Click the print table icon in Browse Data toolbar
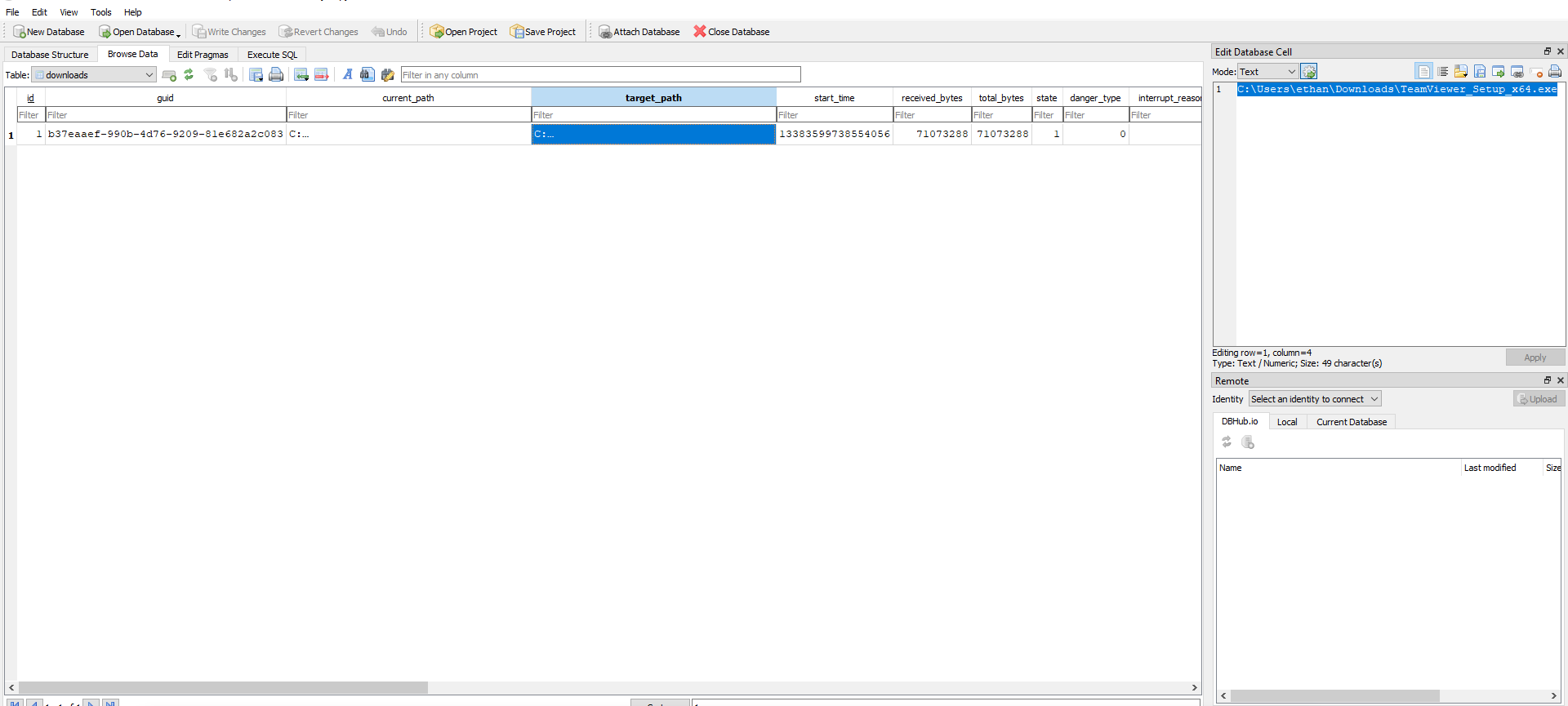This screenshot has width=1568, height=706. click(276, 75)
